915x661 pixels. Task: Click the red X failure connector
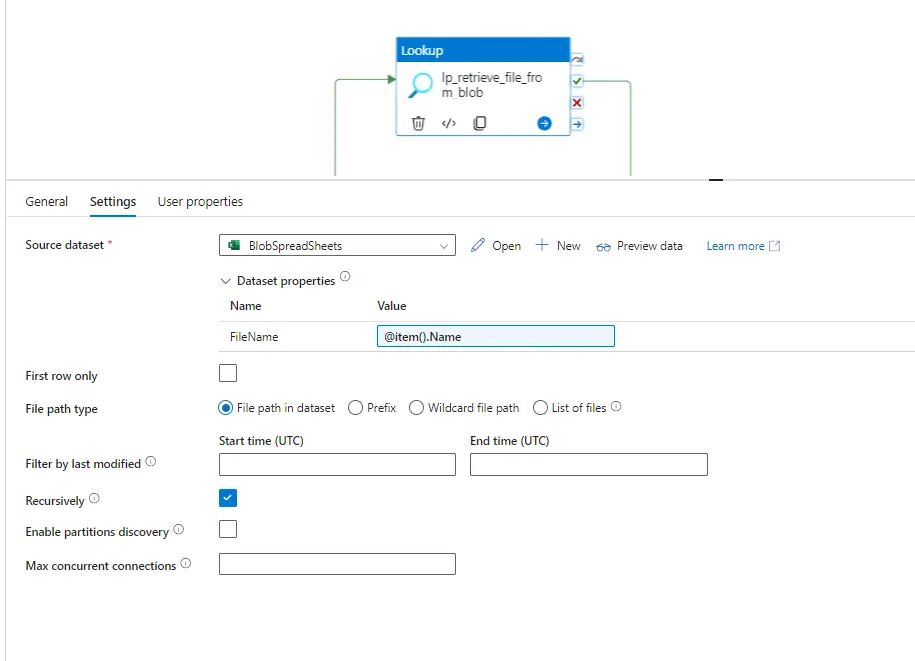577,103
